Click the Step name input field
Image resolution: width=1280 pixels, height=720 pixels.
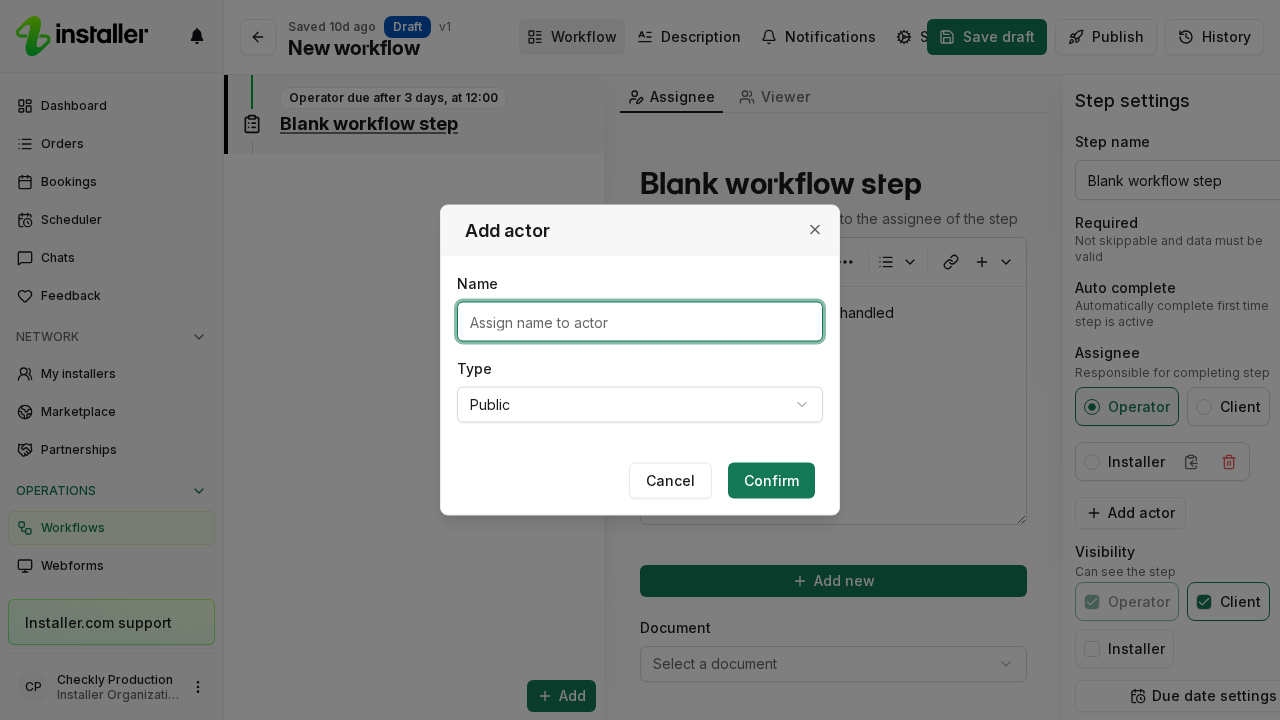click(1177, 181)
